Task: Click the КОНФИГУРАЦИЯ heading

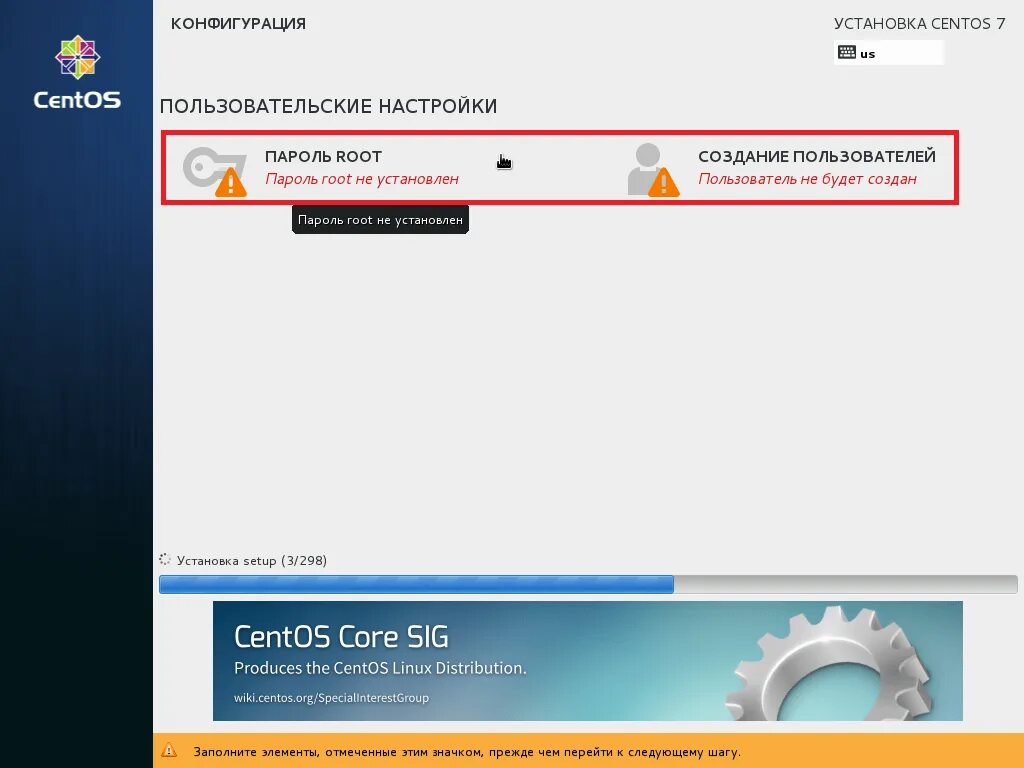Action: click(x=240, y=23)
